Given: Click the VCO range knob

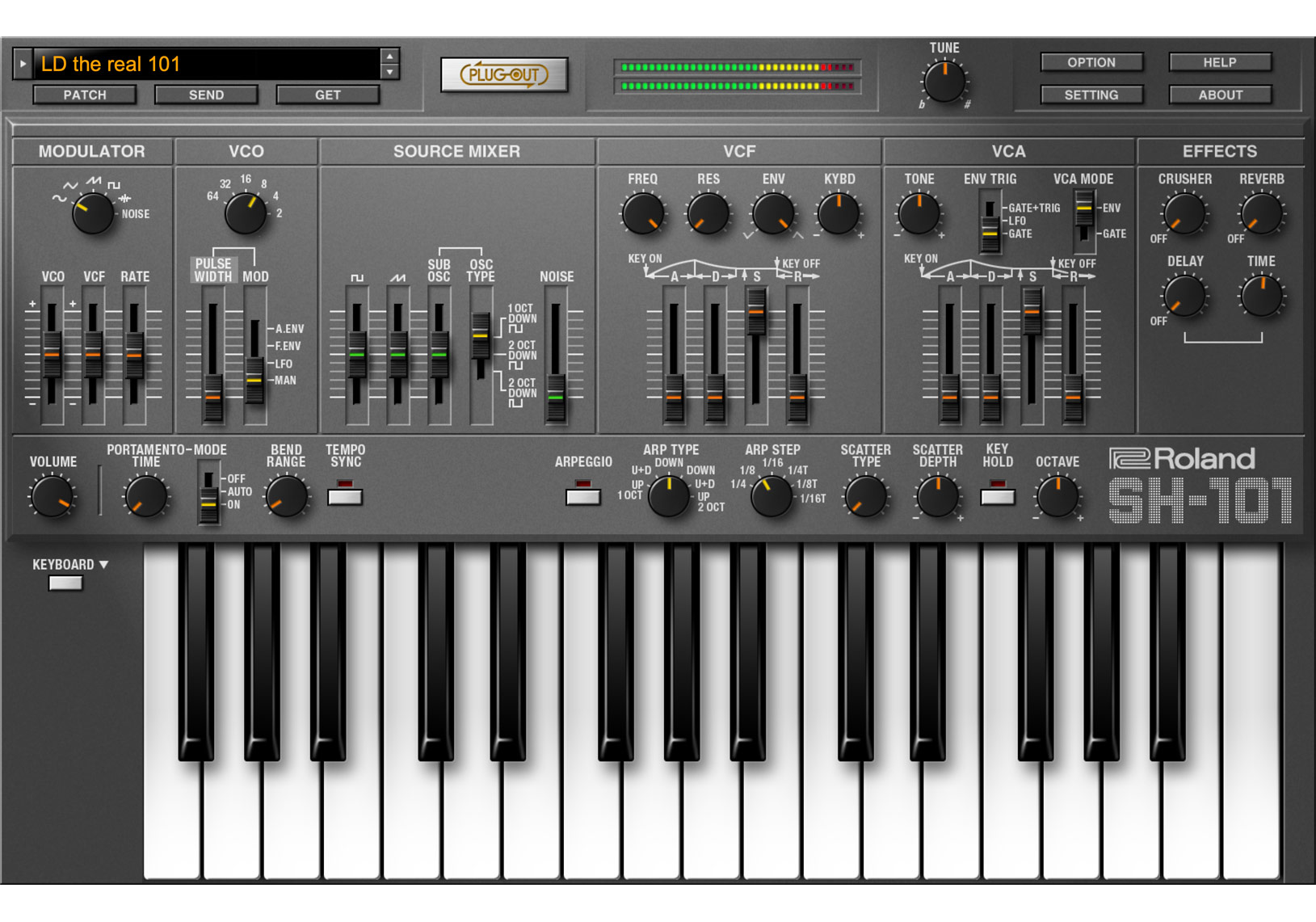Looking at the screenshot, I should [245, 213].
